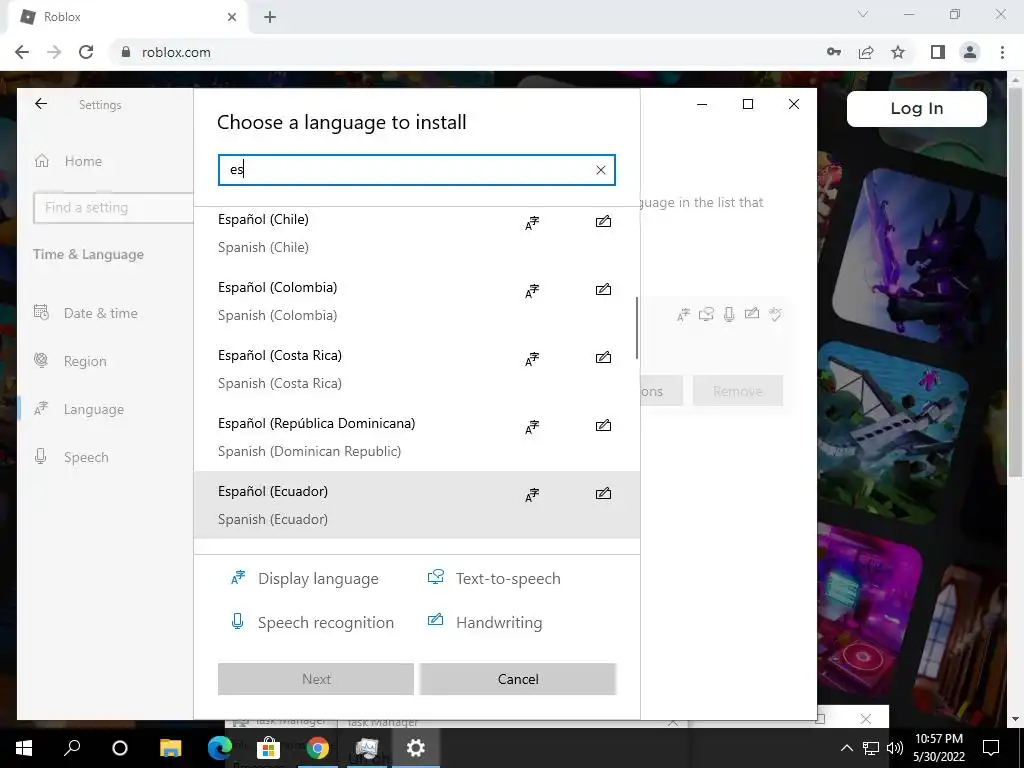
Task: Open notification action center
Action: (991, 748)
